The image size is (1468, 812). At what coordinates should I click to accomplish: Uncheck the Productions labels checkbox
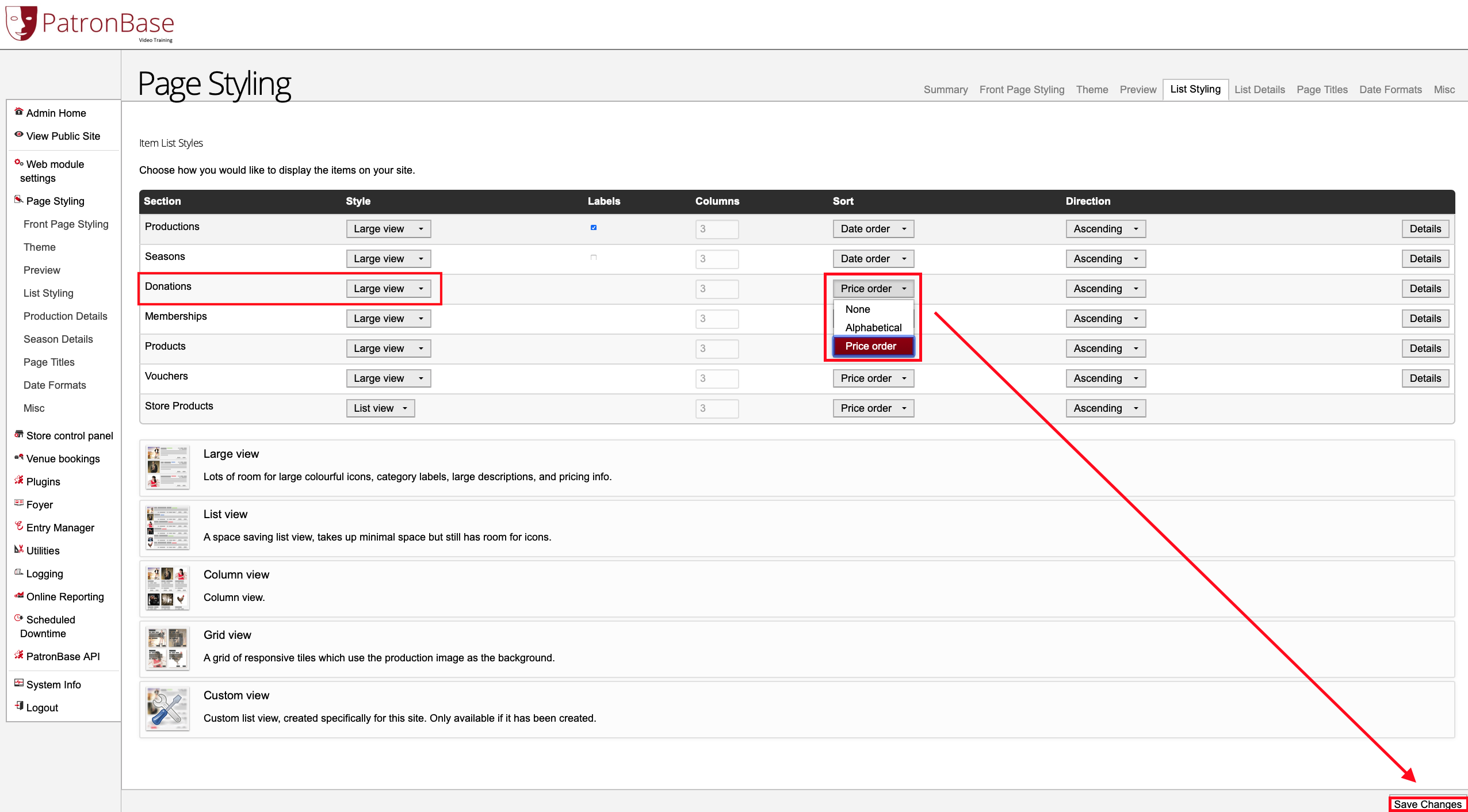594,228
